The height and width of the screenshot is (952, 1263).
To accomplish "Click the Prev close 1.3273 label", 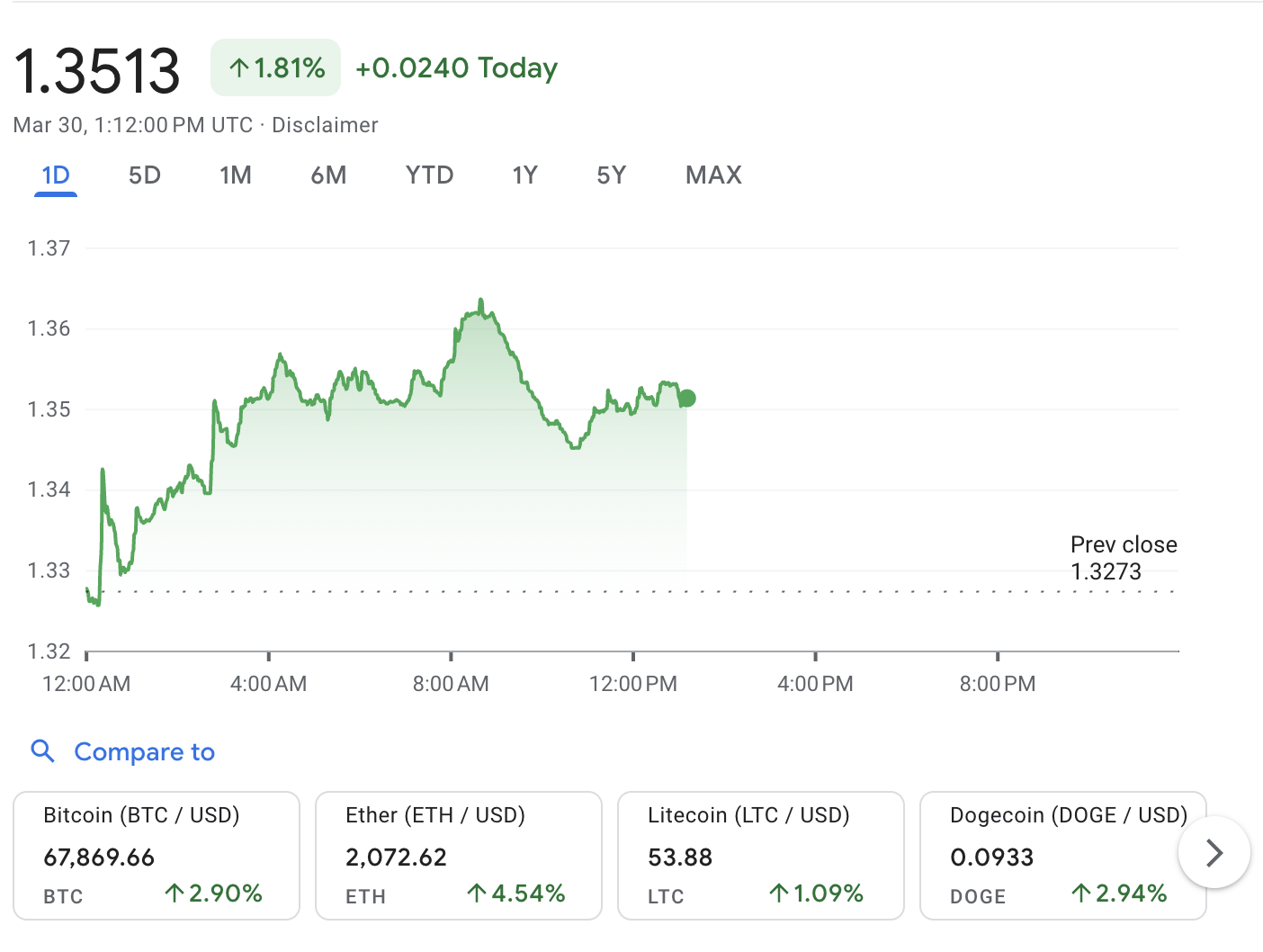I will [x=1123, y=558].
